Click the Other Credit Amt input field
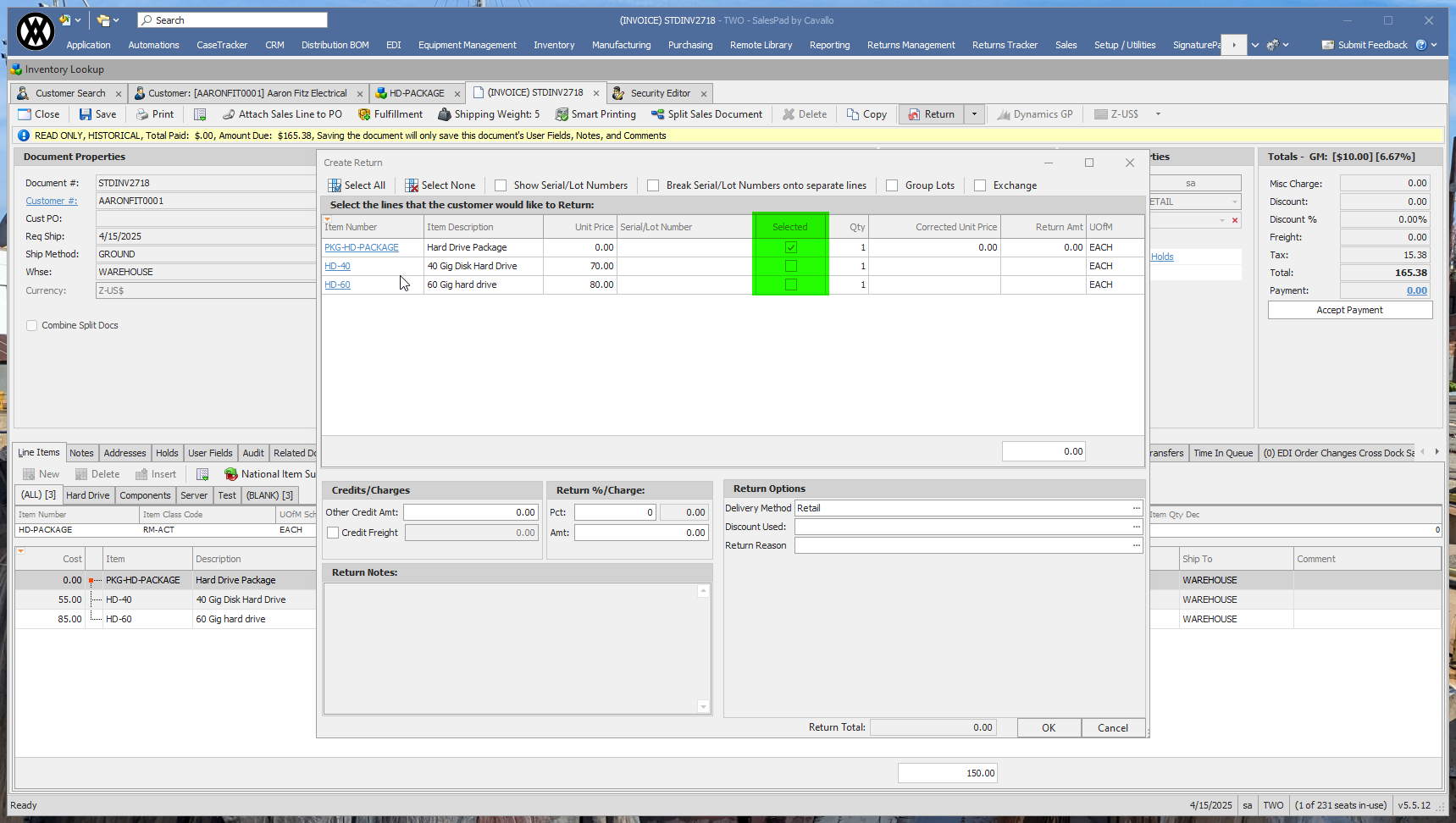The width and height of the screenshot is (1456, 823). pos(470,512)
